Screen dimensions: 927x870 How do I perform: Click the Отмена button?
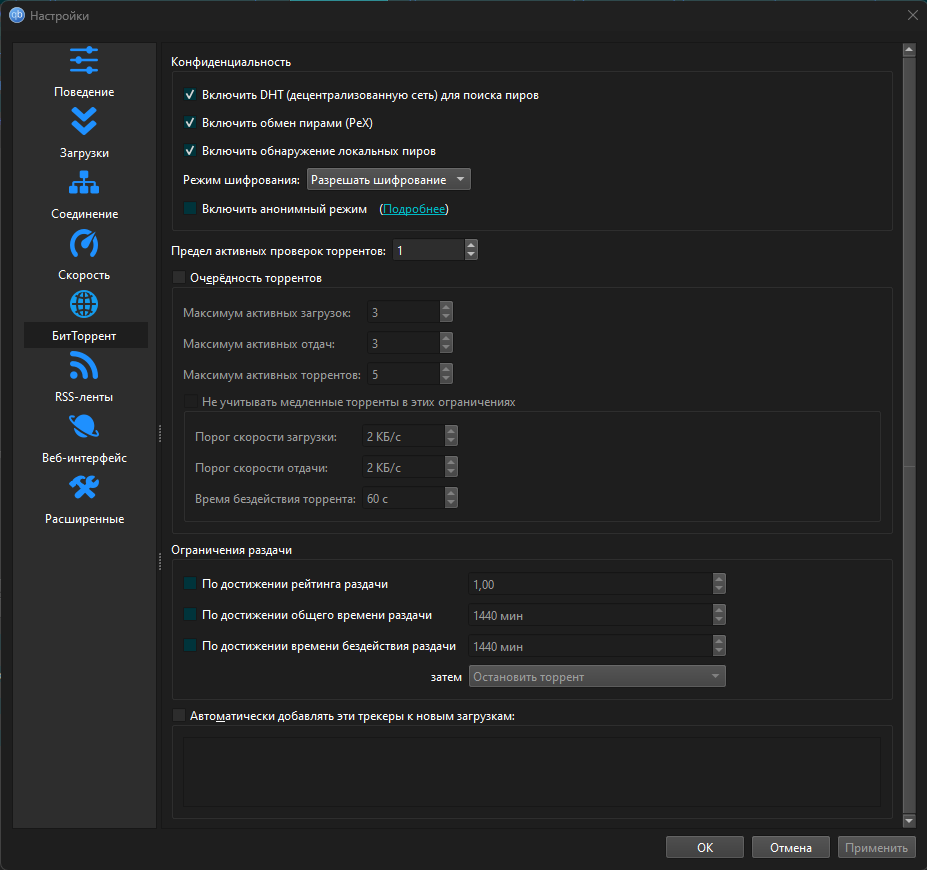pos(790,848)
